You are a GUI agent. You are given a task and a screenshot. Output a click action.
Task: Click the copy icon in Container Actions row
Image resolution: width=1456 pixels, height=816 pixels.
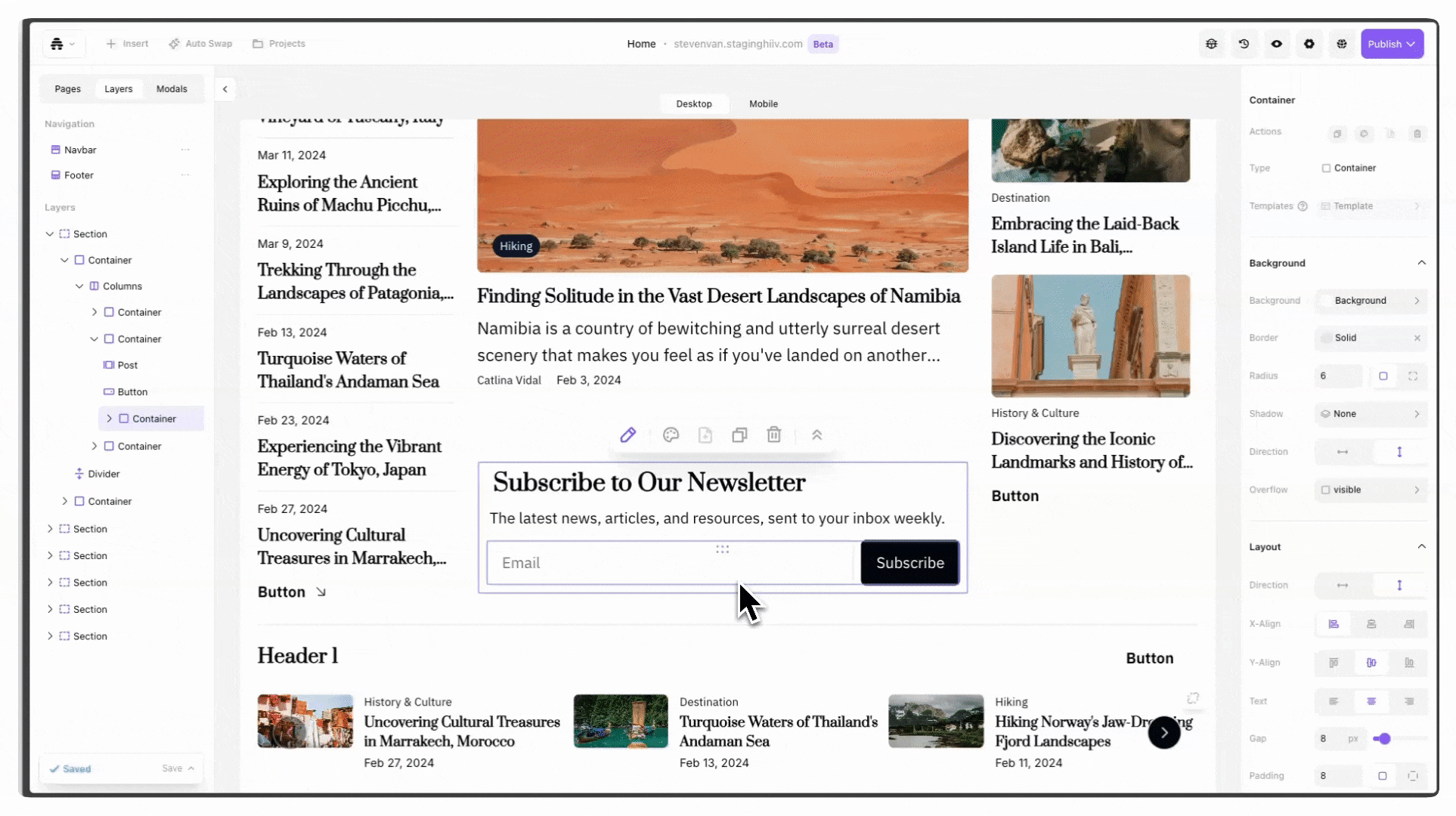click(x=1337, y=134)
